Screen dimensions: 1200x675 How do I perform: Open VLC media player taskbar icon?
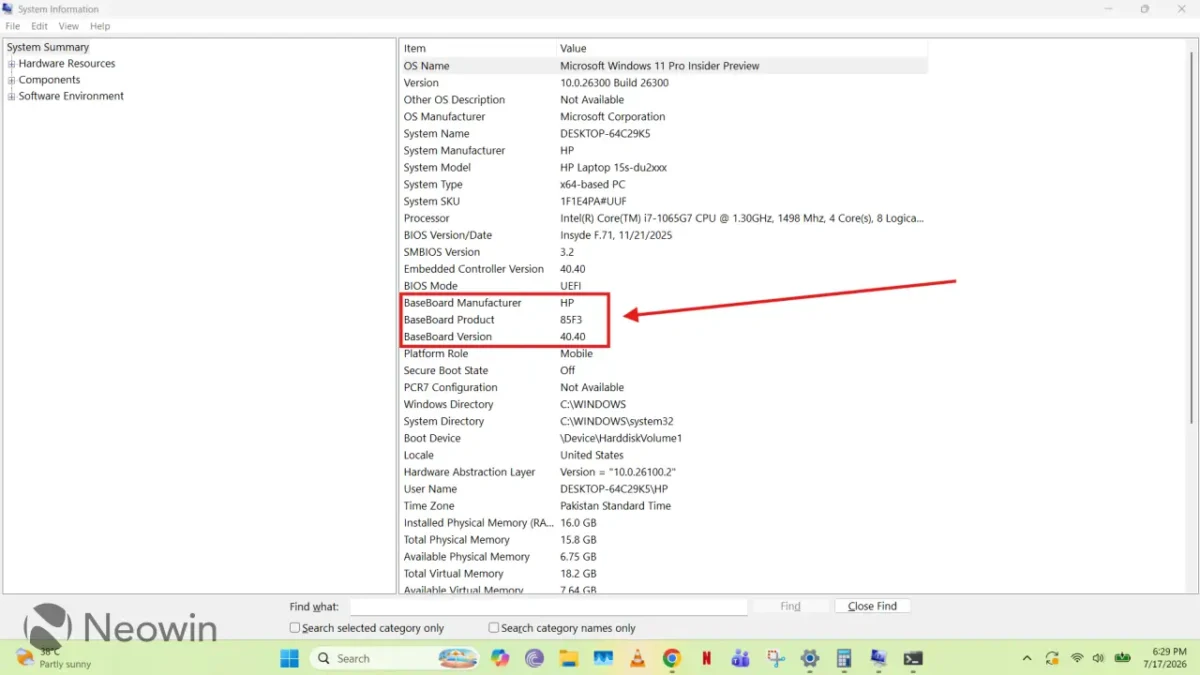[x=637, y=658]
